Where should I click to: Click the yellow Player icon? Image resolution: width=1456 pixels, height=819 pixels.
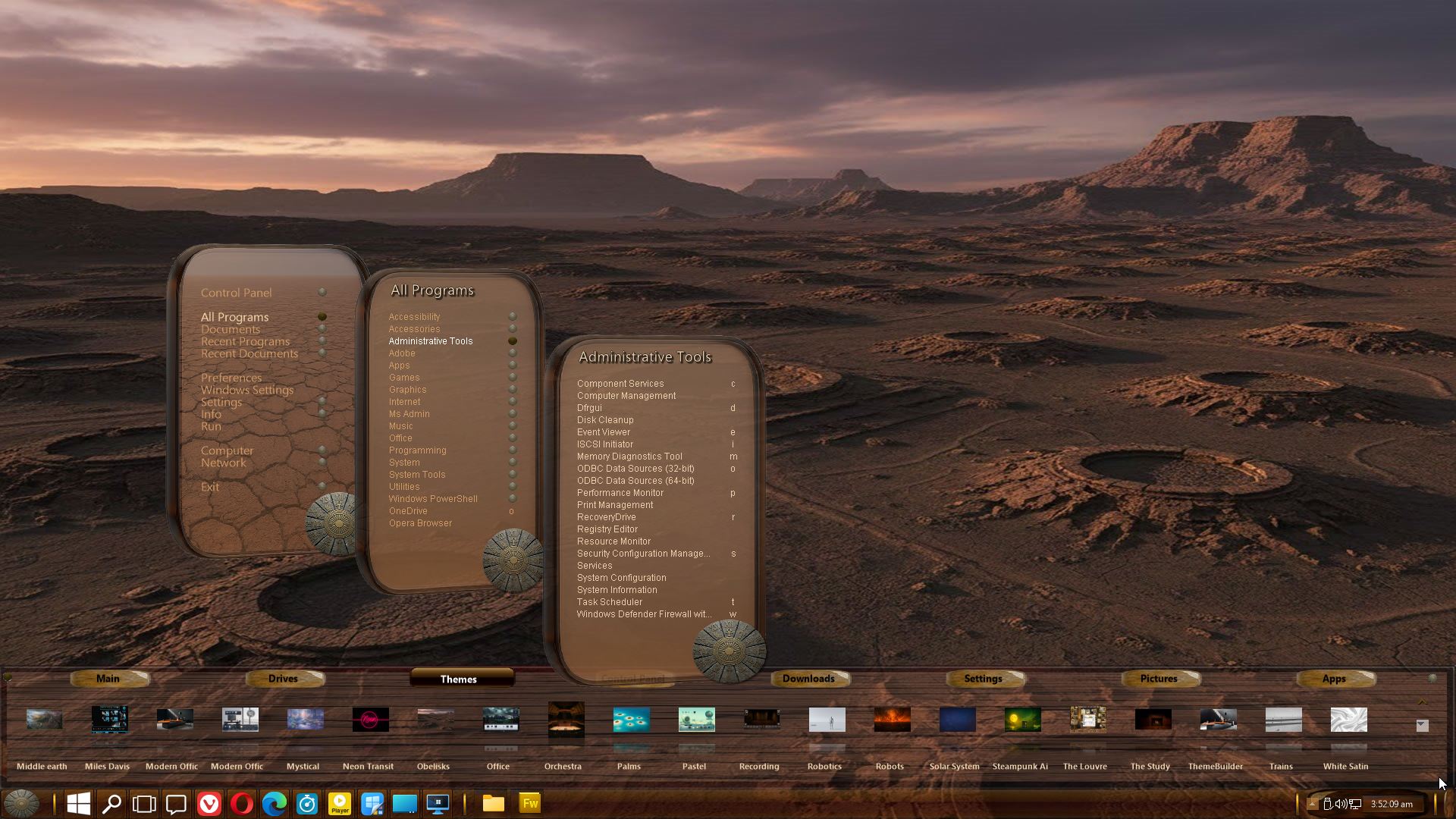pyautogui.click(x=340, y=803)
